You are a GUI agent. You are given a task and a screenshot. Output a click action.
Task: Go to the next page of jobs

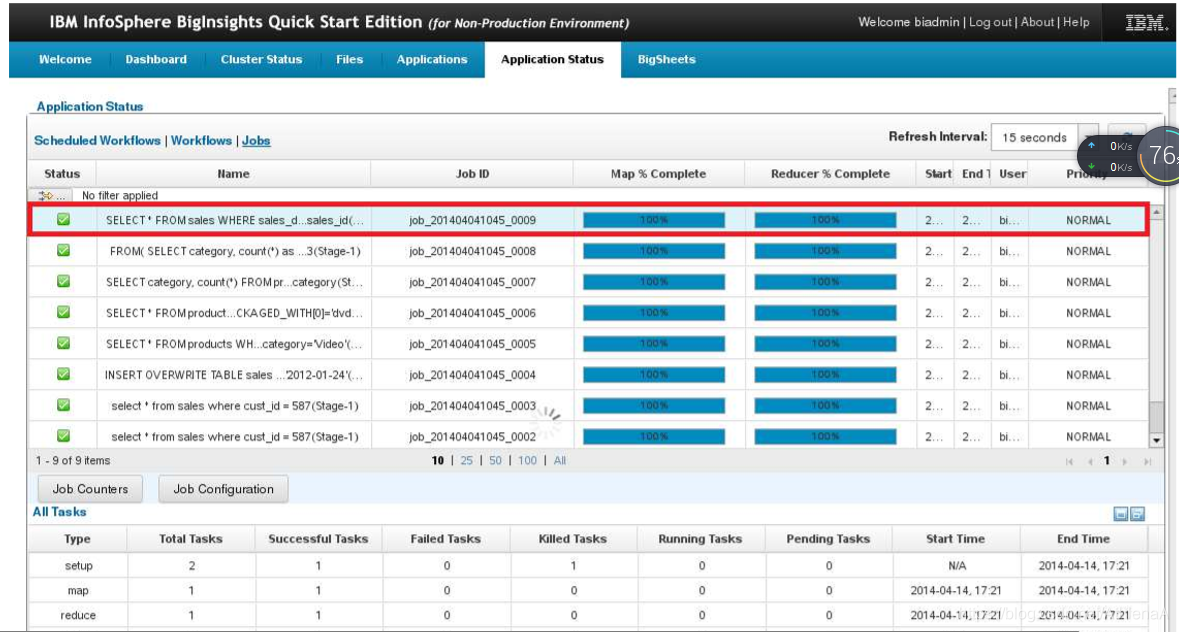click(x=1125, y=461)
